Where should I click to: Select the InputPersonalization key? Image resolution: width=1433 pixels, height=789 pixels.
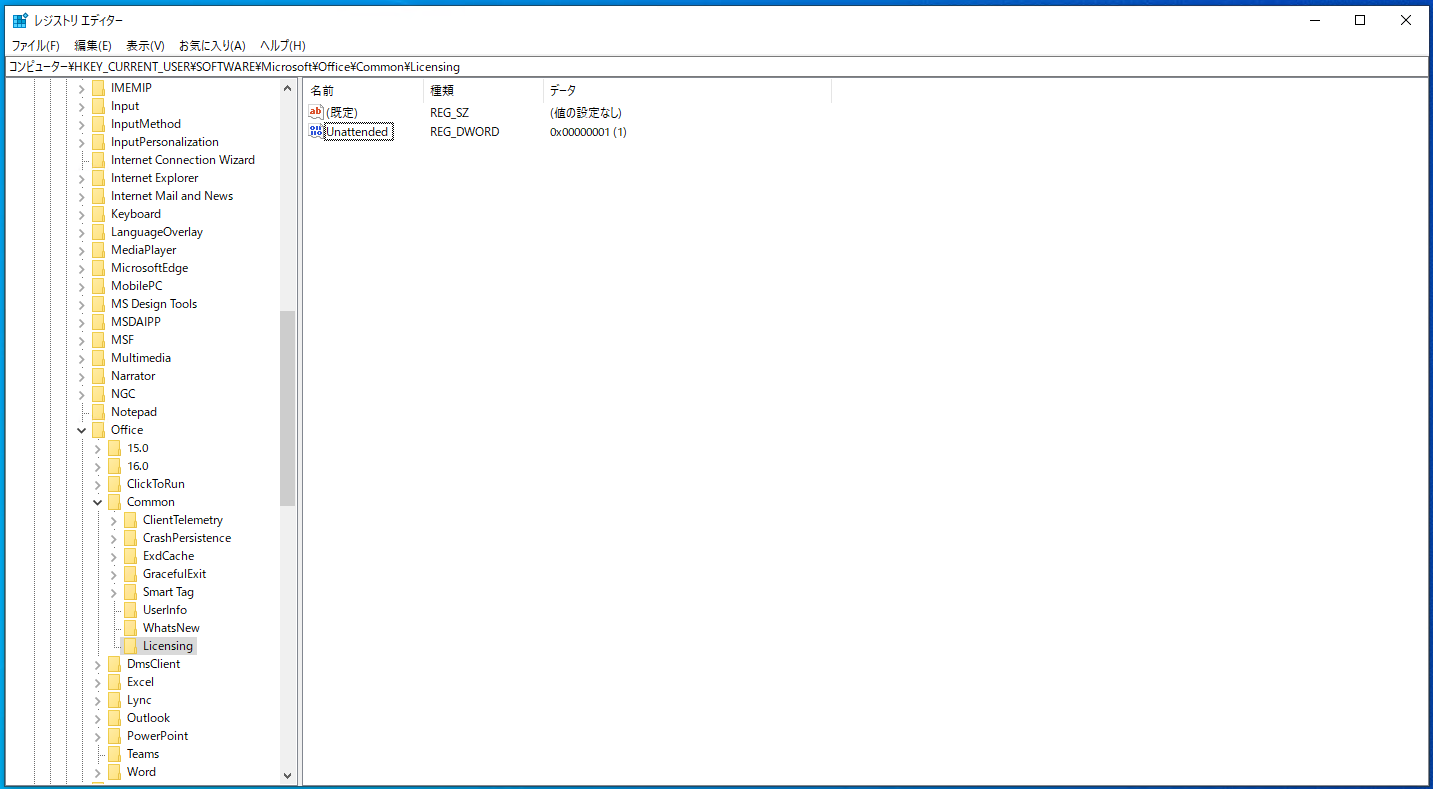165,142
